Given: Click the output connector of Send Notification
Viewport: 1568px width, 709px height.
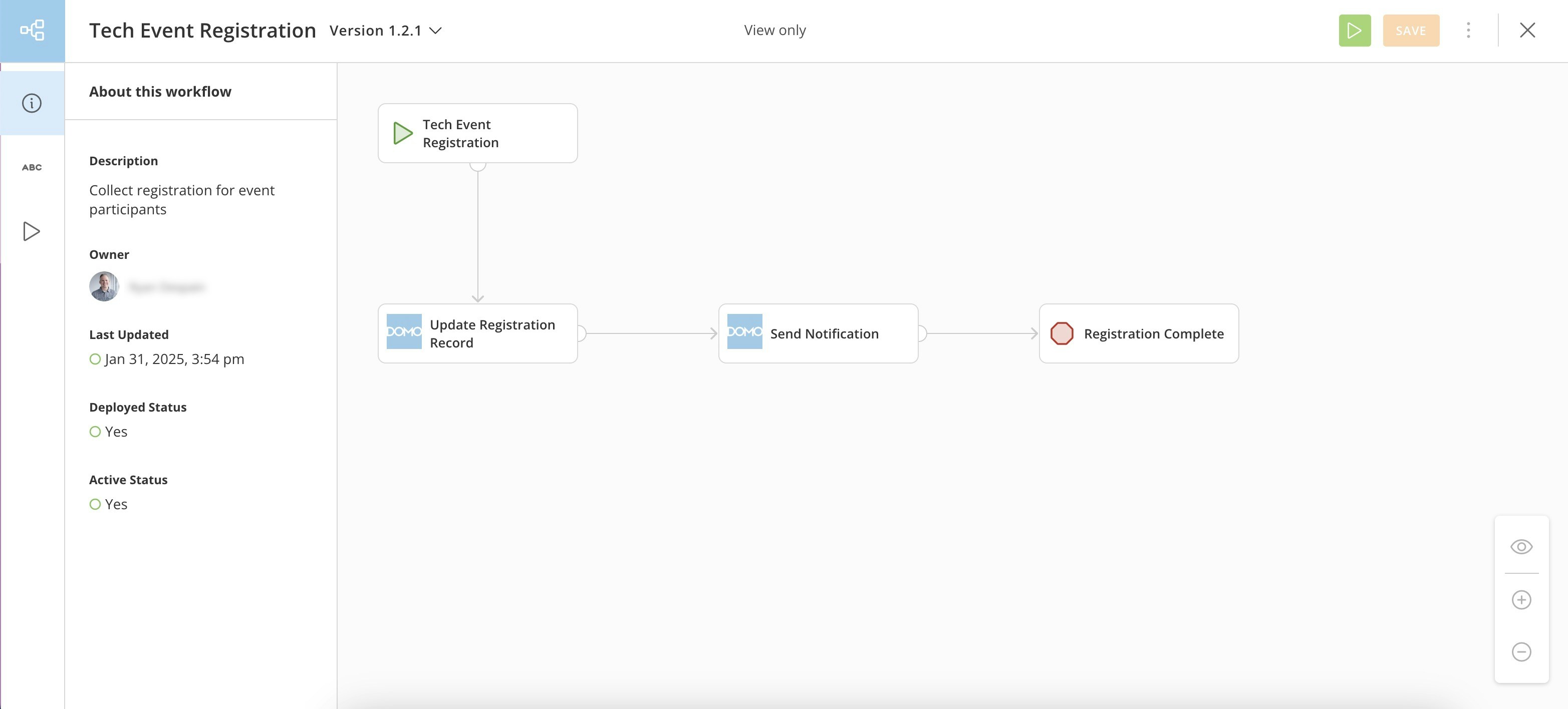Looking at the screenshot, I should click(x=922, y=333).
